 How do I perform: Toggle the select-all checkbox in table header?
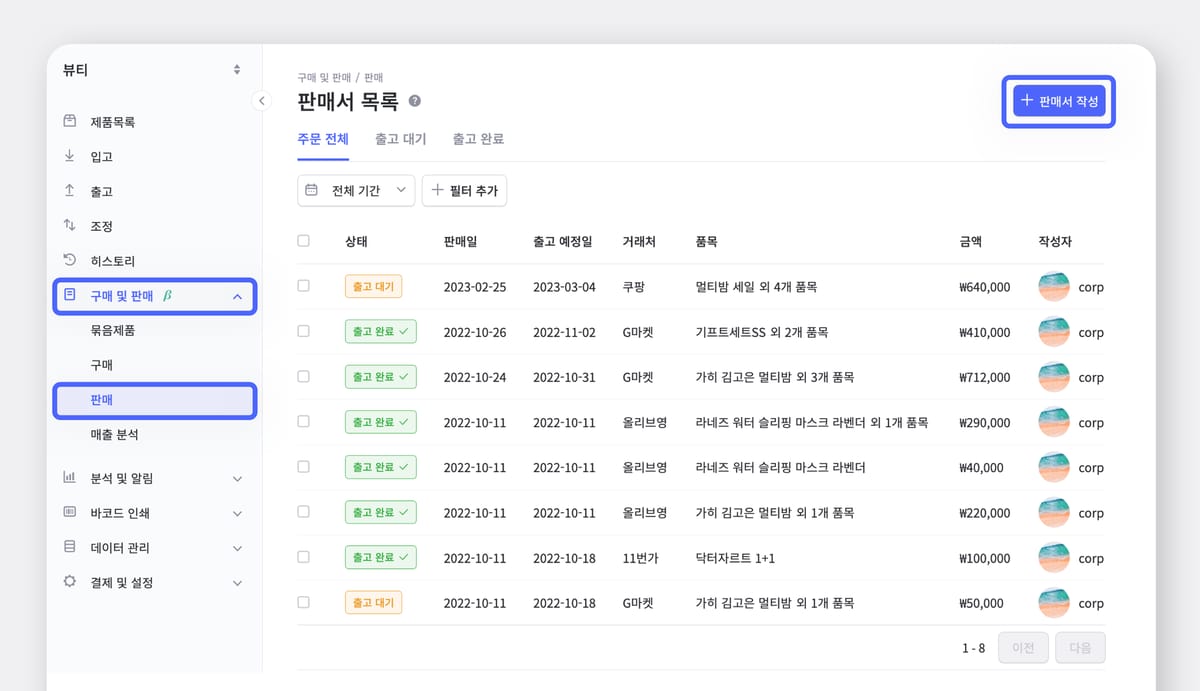click(x=303, y=241)
